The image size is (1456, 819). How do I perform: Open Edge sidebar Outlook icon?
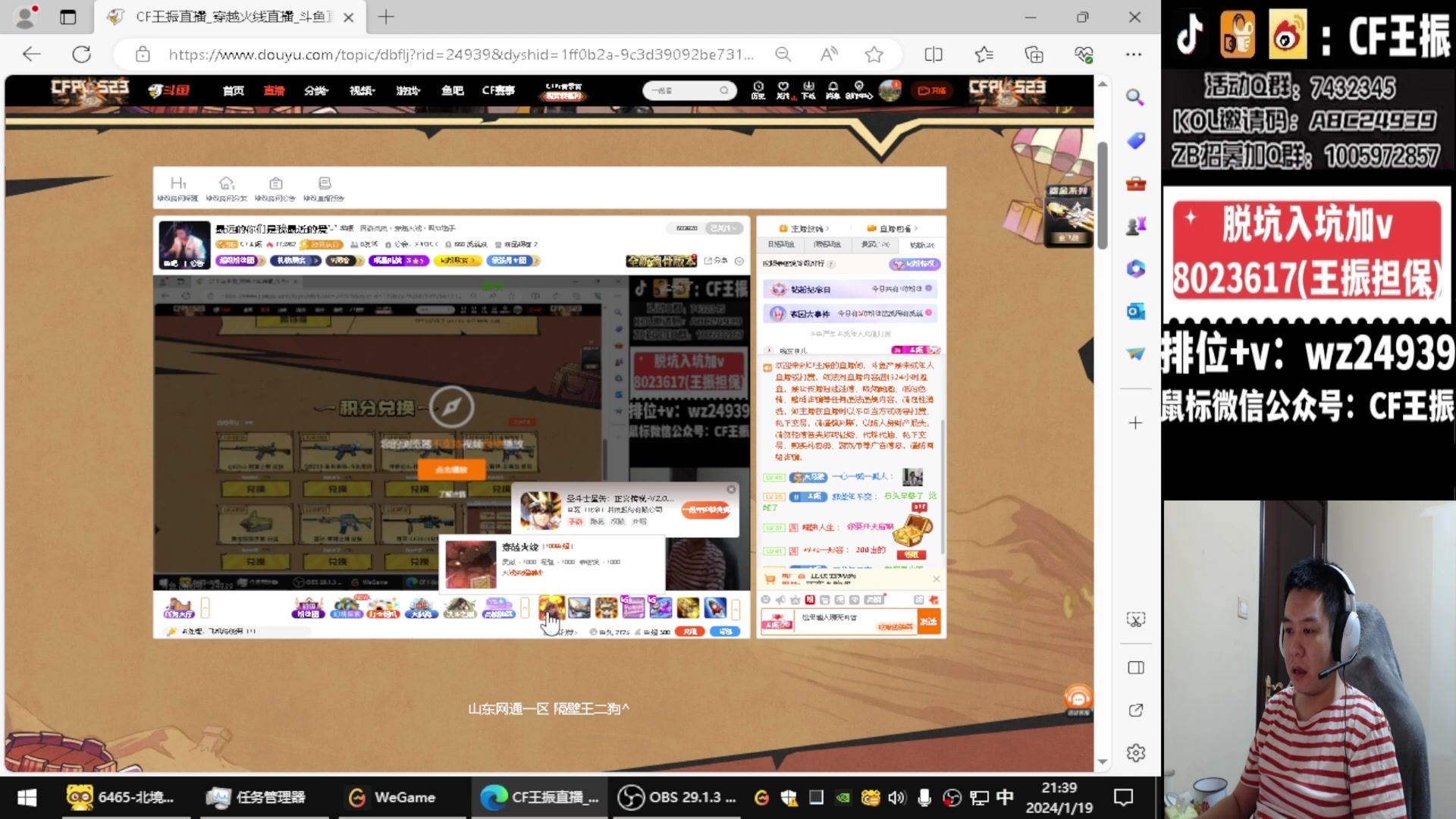[x=1135, y=312]
